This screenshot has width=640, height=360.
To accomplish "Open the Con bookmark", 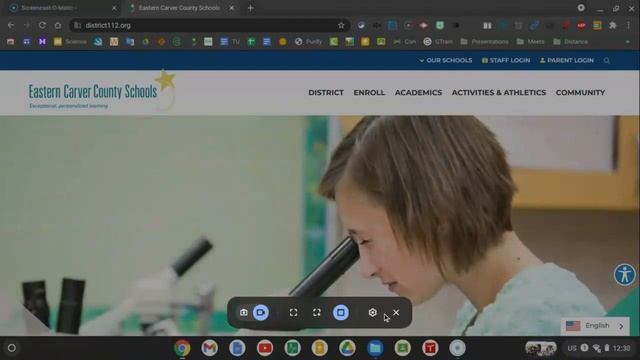I will (404, 42).
